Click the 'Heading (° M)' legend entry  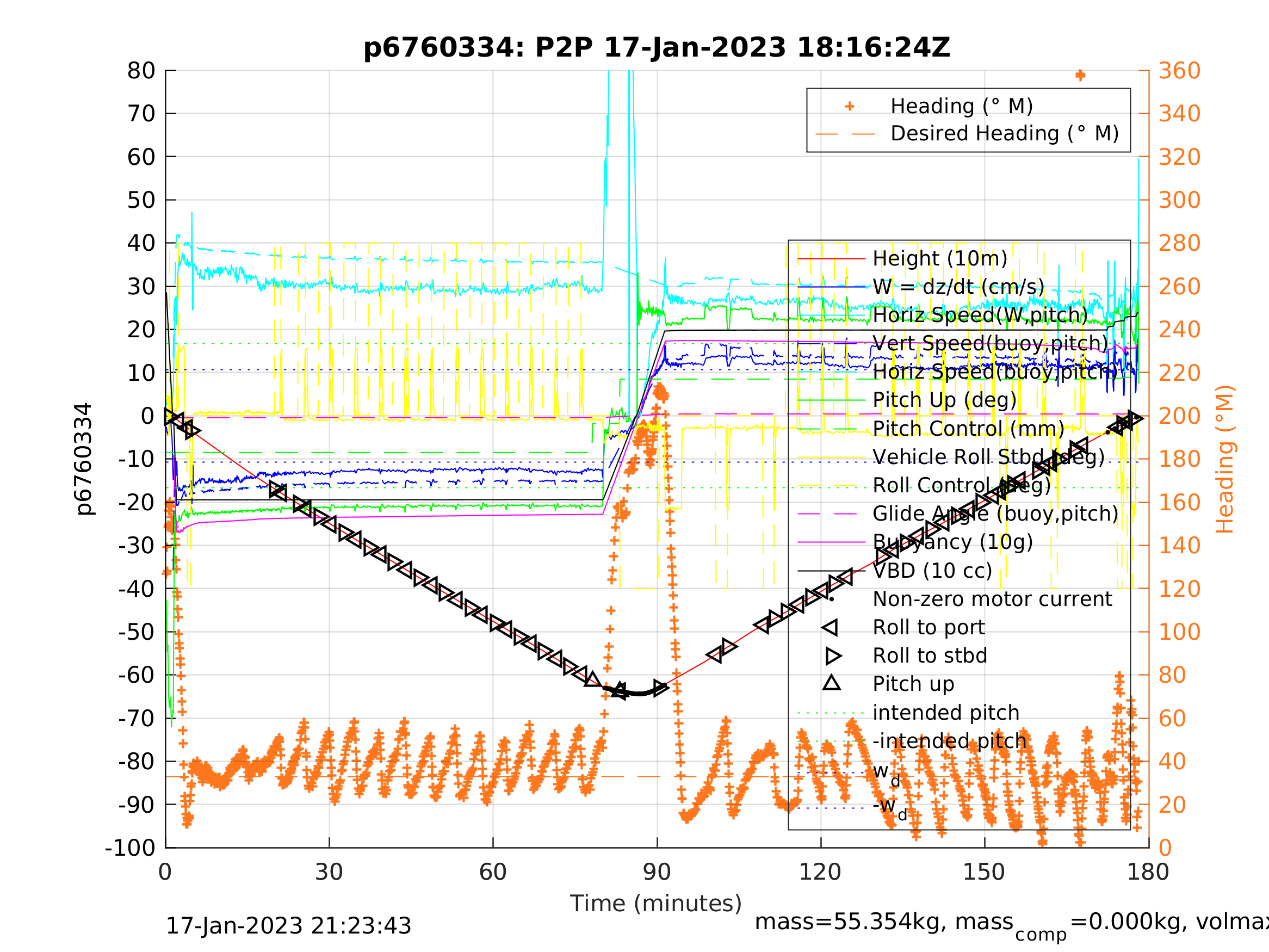click(962, 106)
